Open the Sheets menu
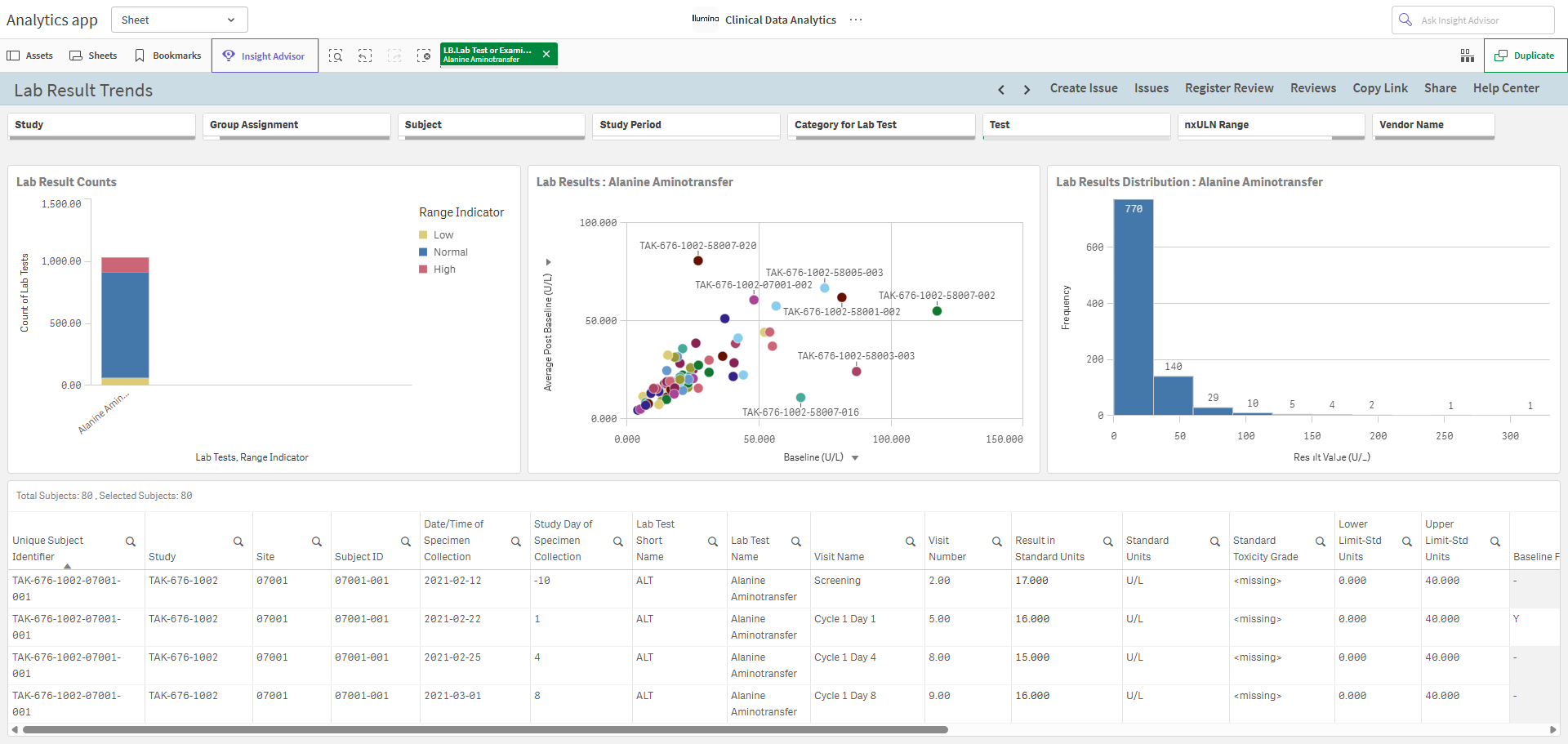 [93, 56]
